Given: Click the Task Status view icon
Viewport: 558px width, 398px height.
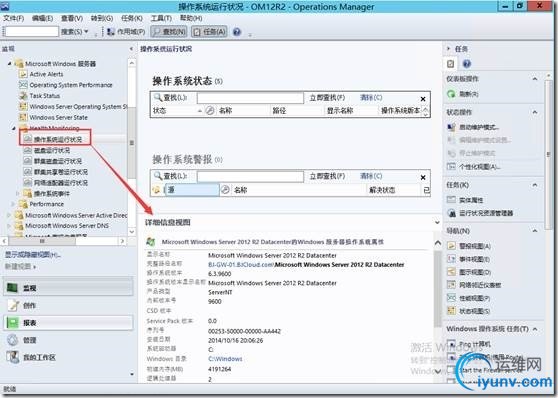Looking at the screenshot, I should click(x=23, y=95).
